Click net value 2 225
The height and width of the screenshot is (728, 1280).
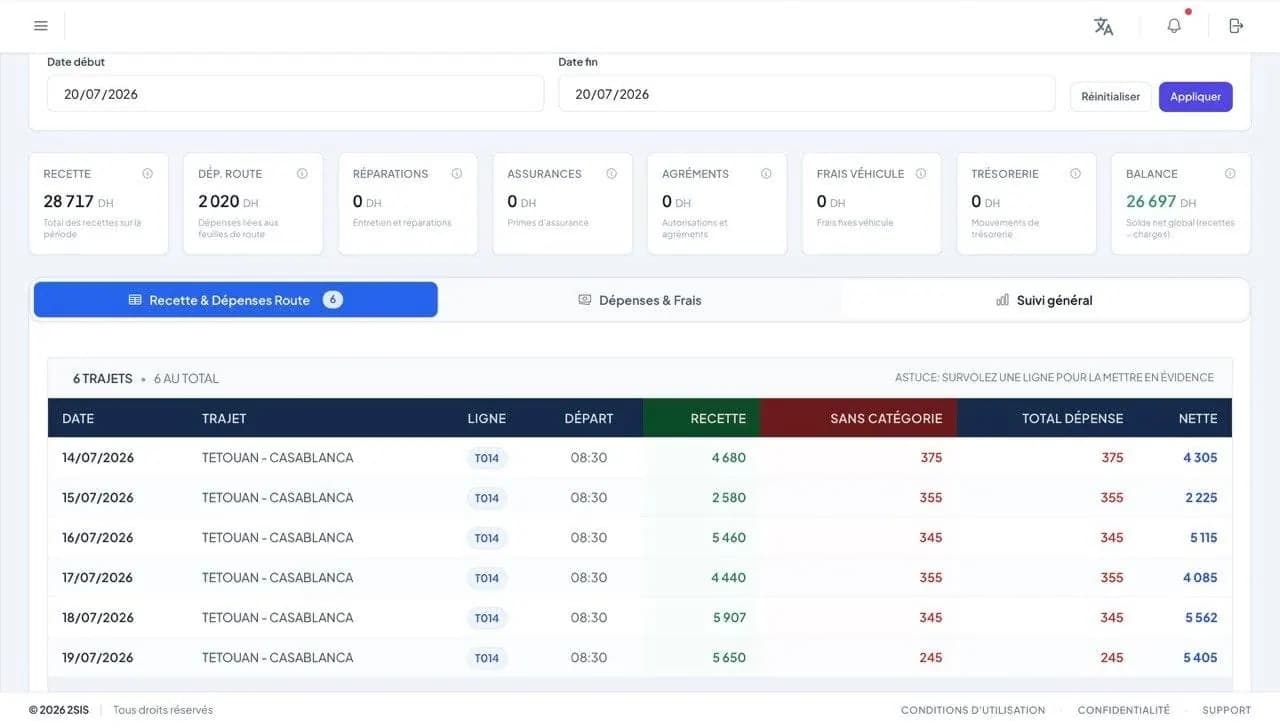click(x=1201, y=498)
